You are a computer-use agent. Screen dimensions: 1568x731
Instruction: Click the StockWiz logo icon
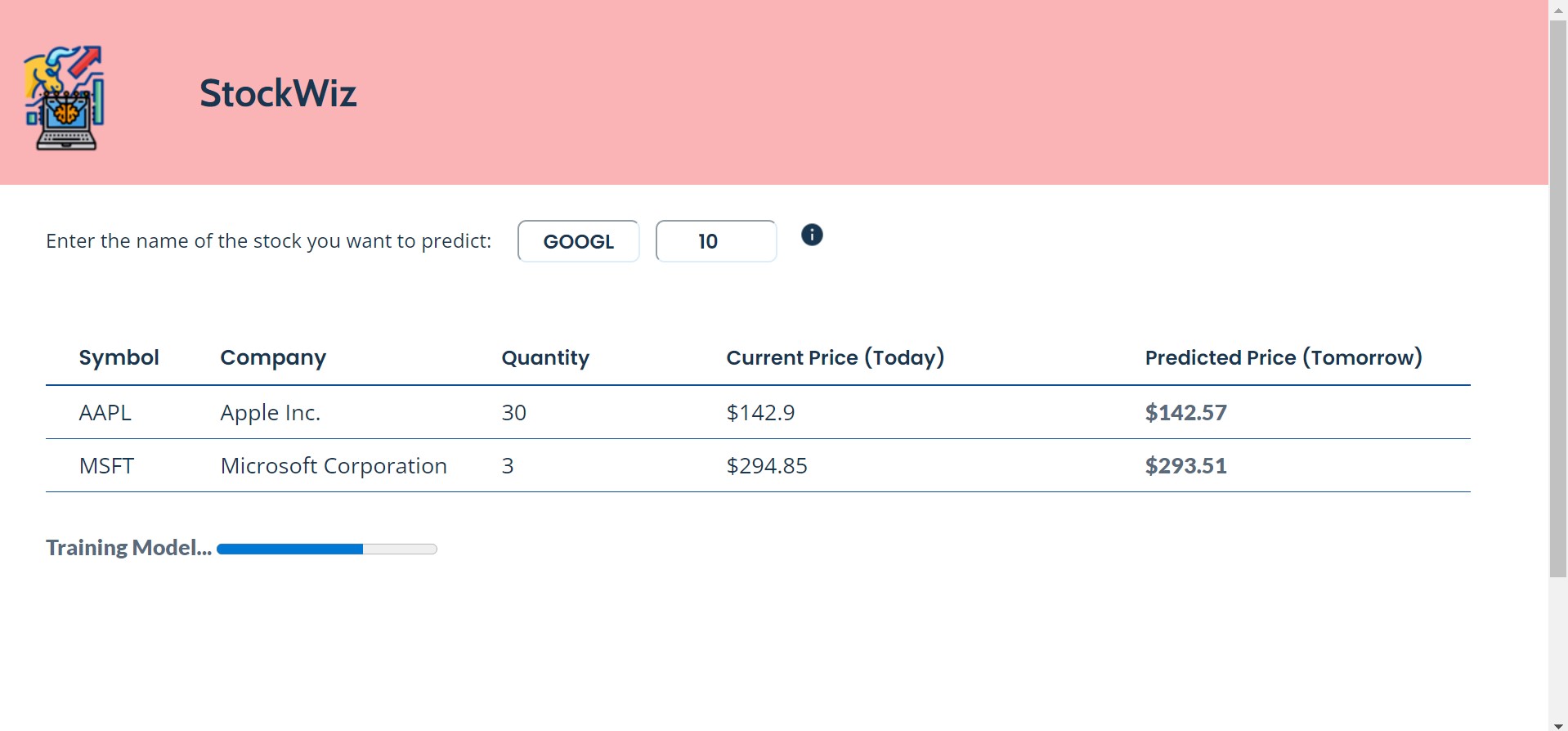coord(65,97)
